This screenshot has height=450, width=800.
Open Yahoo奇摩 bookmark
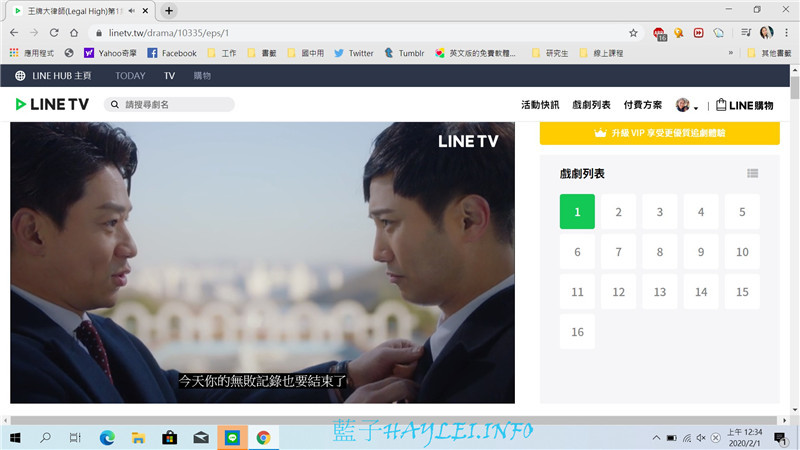point(110,53)
